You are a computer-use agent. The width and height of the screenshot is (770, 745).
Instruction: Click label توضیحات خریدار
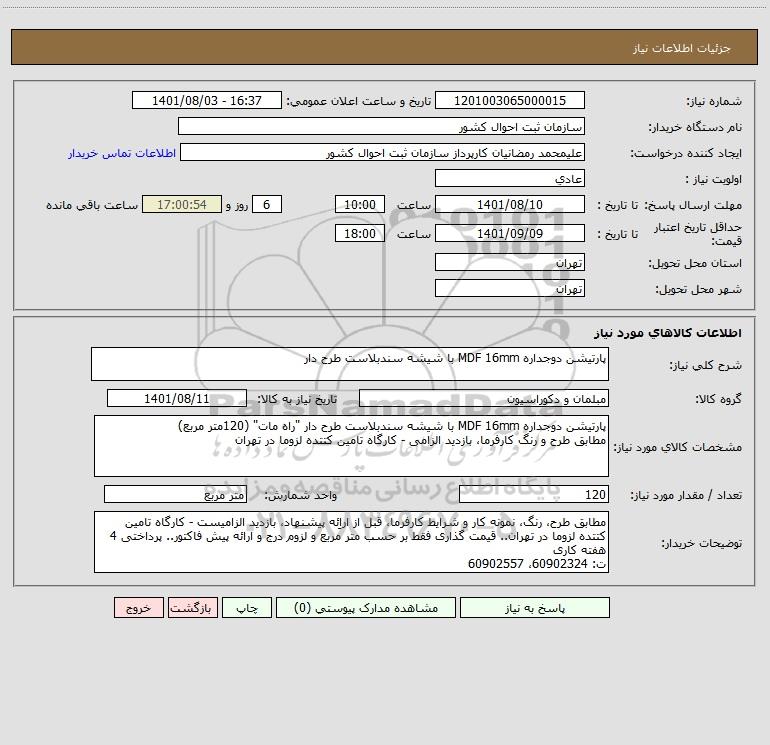point(701,543)
